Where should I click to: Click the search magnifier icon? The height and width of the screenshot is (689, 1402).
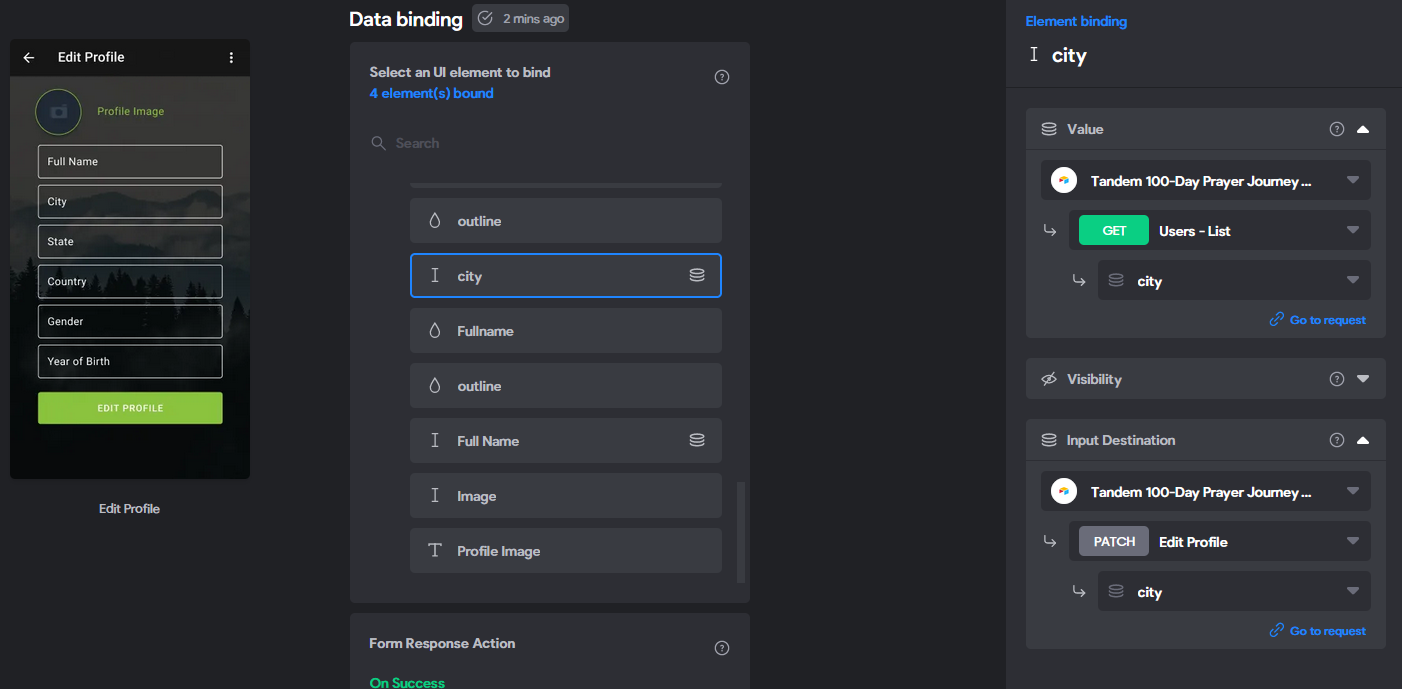378,143
